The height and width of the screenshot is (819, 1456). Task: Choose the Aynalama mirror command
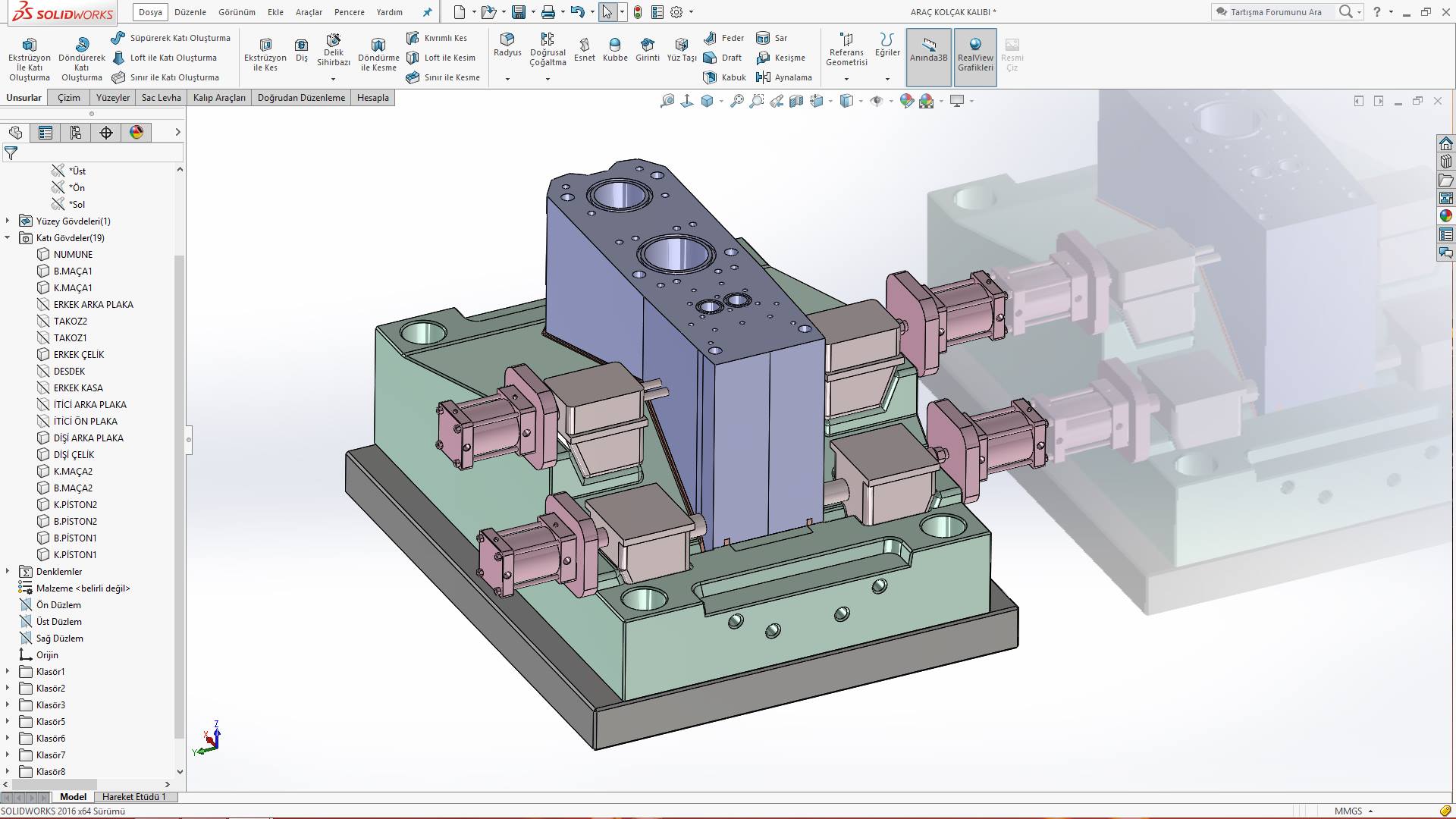[784, 77]
